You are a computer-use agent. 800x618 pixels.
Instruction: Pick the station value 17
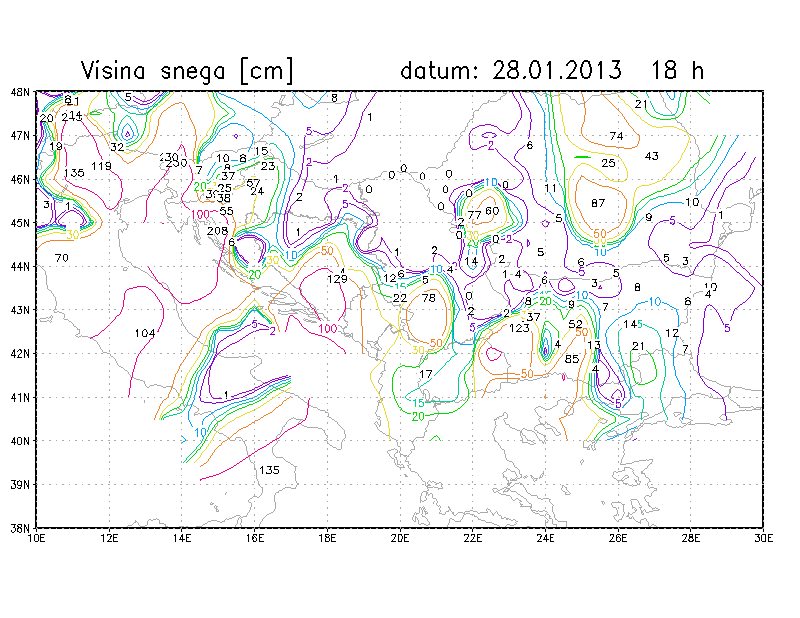click(426, 374)
